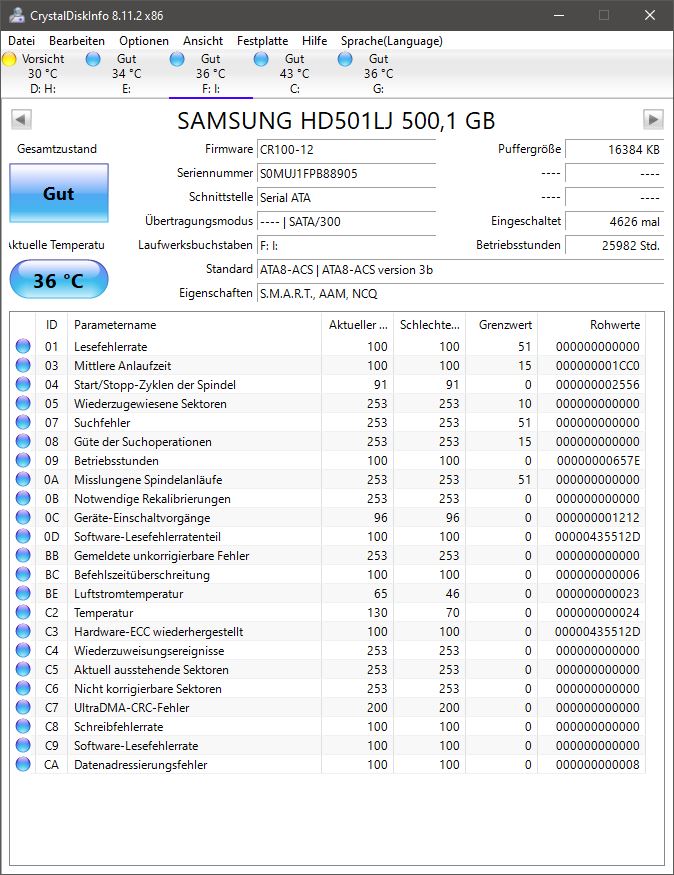This screenshot has height=875, width=674.
Task: Click the Betriebsstunden value 25982 Std.
Action: 614,246
